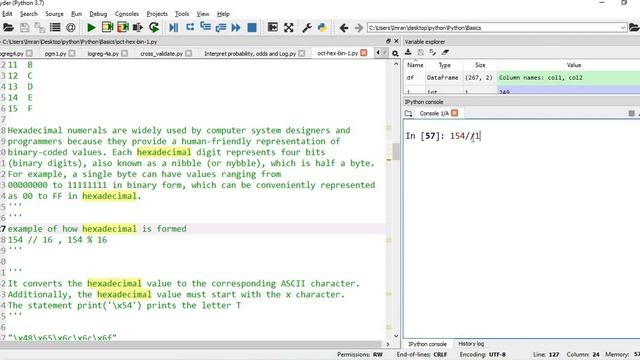The height and width of the screenshot is (360, 640).
Task: Open the Run menu
Action: tap(76, 14)
